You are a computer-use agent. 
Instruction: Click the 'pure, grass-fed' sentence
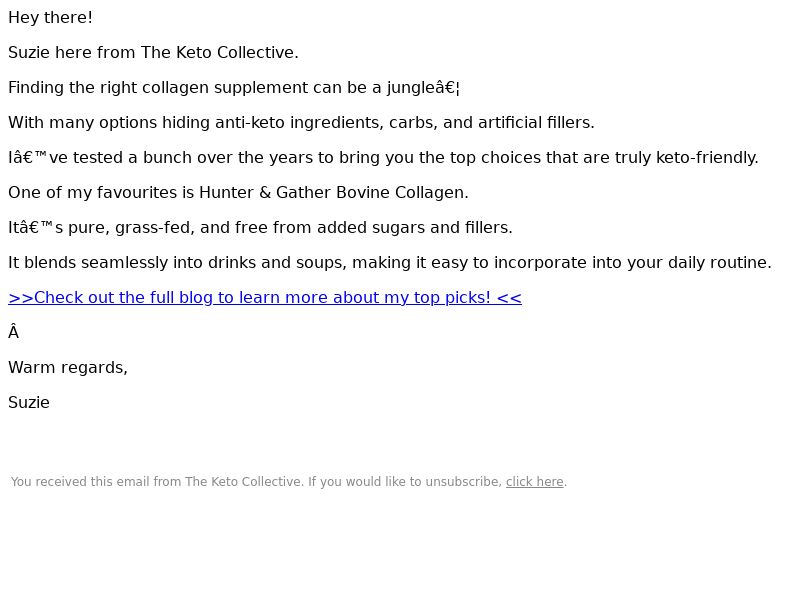260,228
